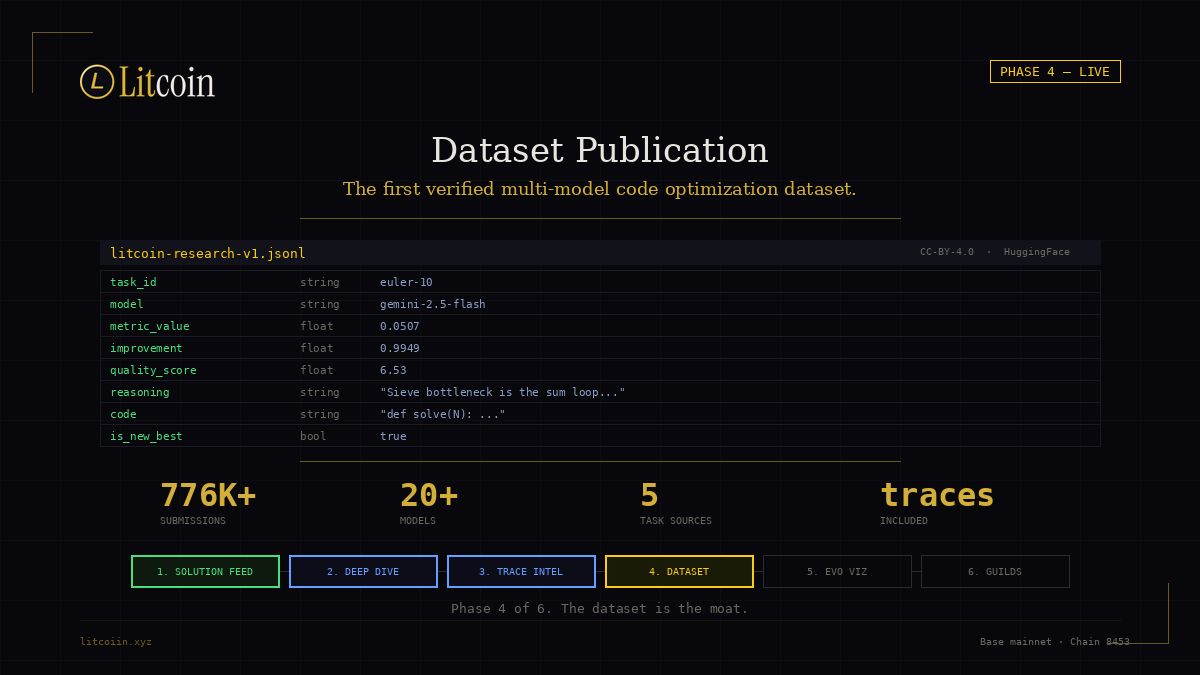1200x675 pixels.
Task: Select the improvement field name
Action: [146, 348]
